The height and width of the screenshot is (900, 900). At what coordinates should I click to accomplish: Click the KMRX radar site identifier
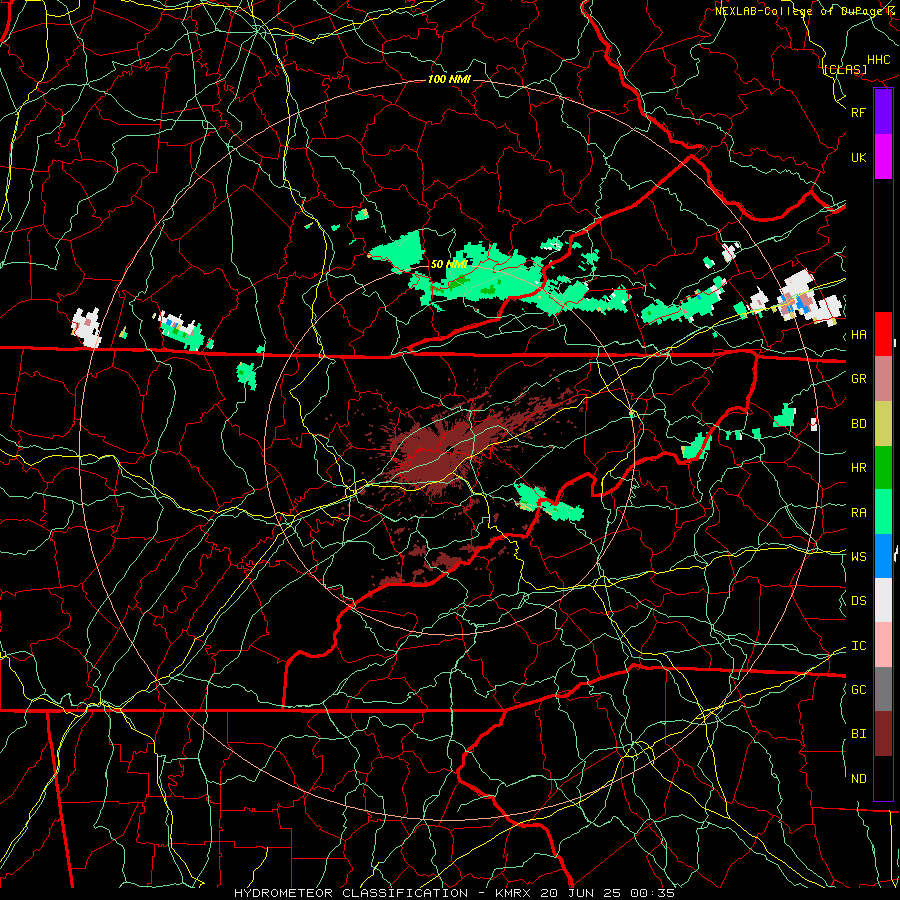click(513, 893)
